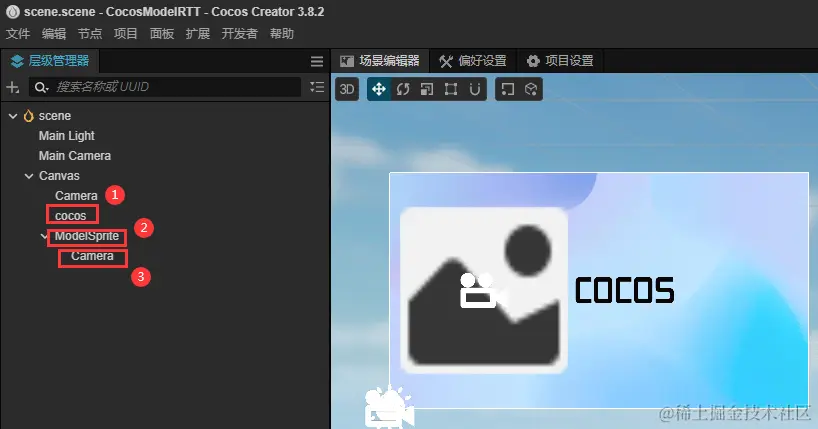Viewport: 818px width, 429px height.
Task: Toggle the pivot/center anchor mode icon
Action: click(508, 89)
